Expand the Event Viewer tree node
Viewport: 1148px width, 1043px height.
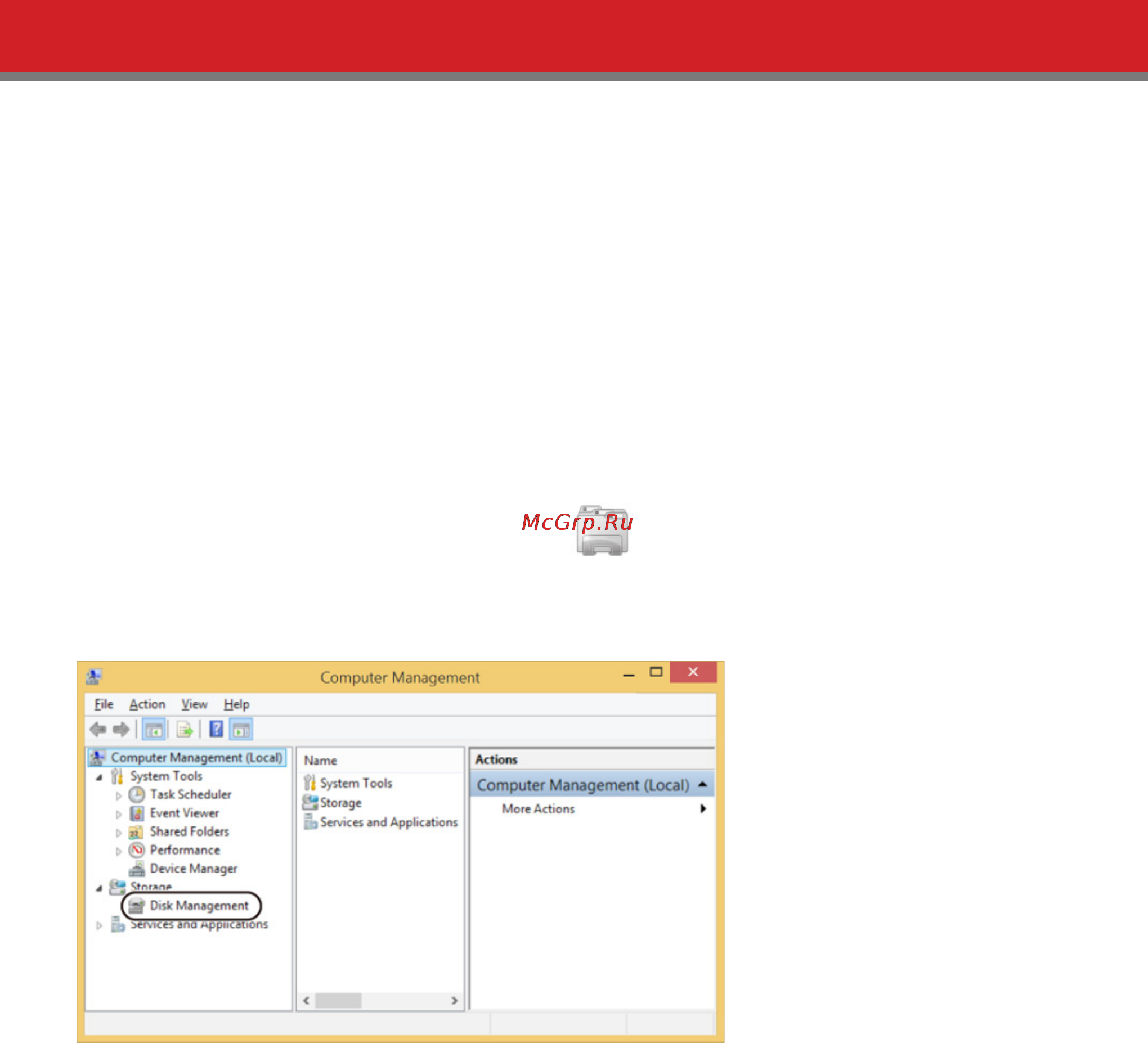tap(118, 814)
